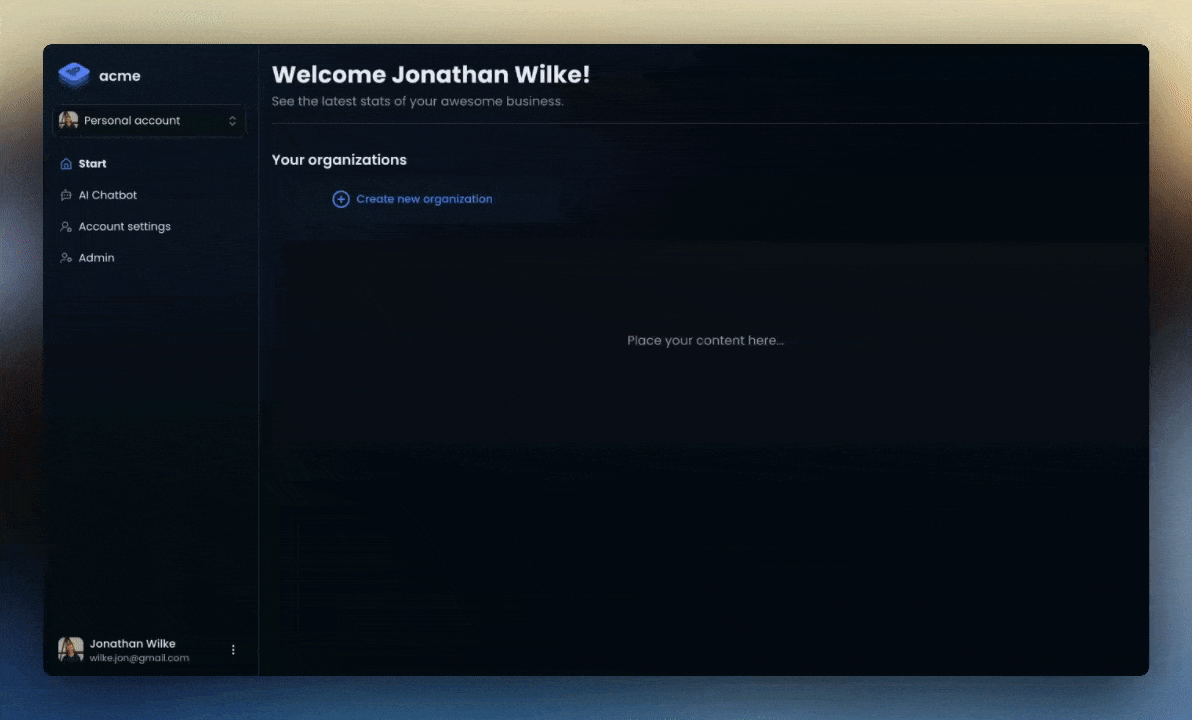Image resolution: width=1192 pixels, height=720 pixels.
Task: Click the Place your content here placeholder
Action: pos(705,341)
